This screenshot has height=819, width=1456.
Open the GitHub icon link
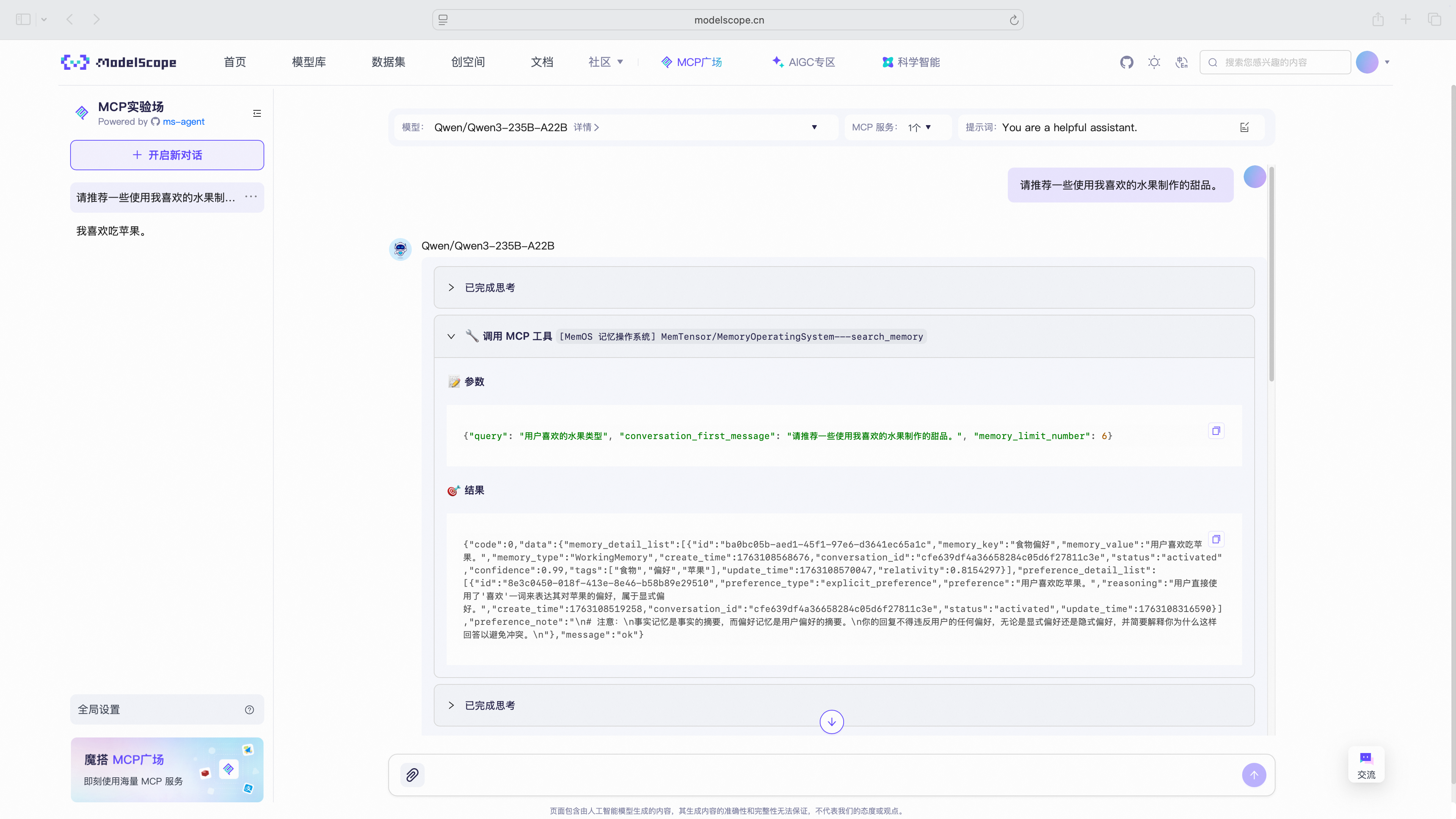coord(1127,62)
